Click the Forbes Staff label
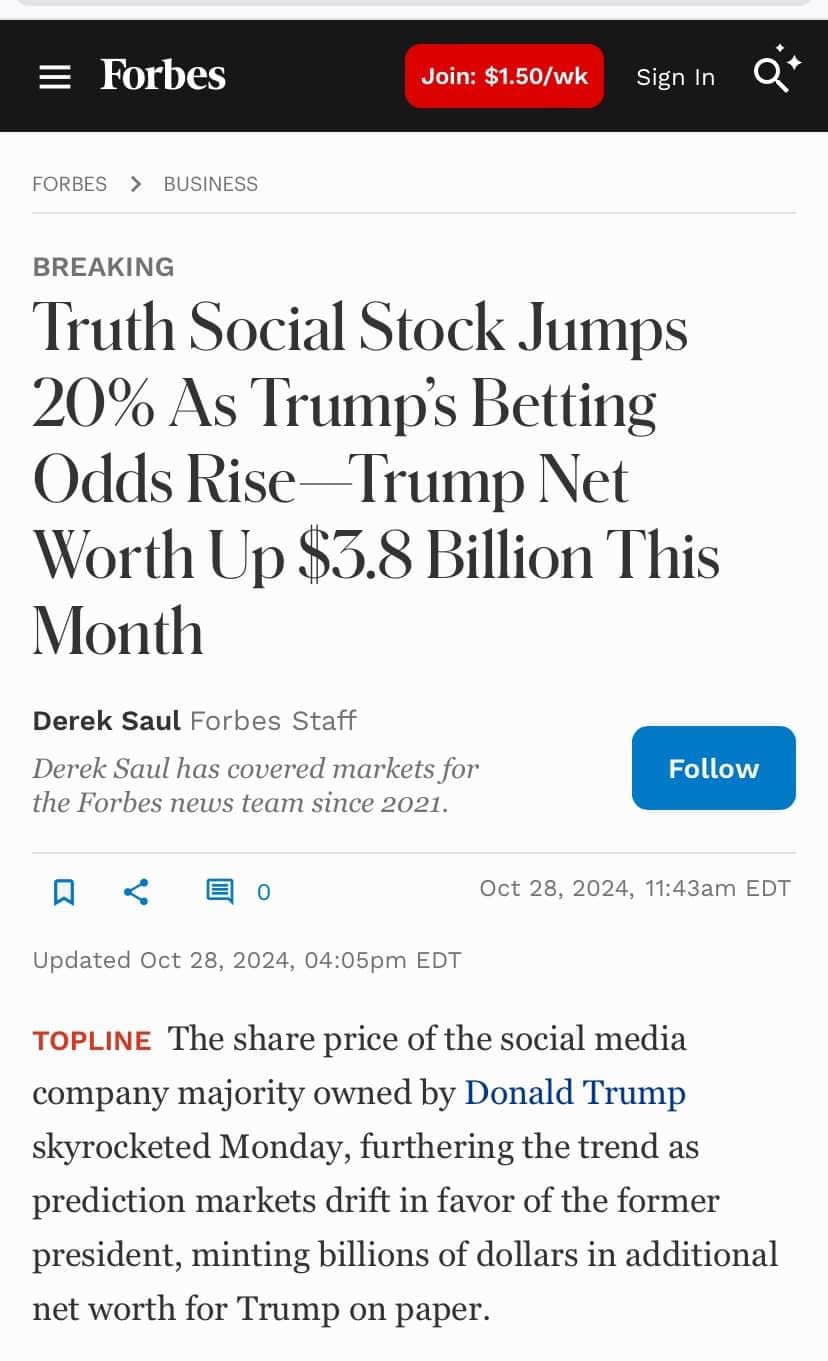The width and height of the screenshot is (828, 1361). [x=273, y=720]
